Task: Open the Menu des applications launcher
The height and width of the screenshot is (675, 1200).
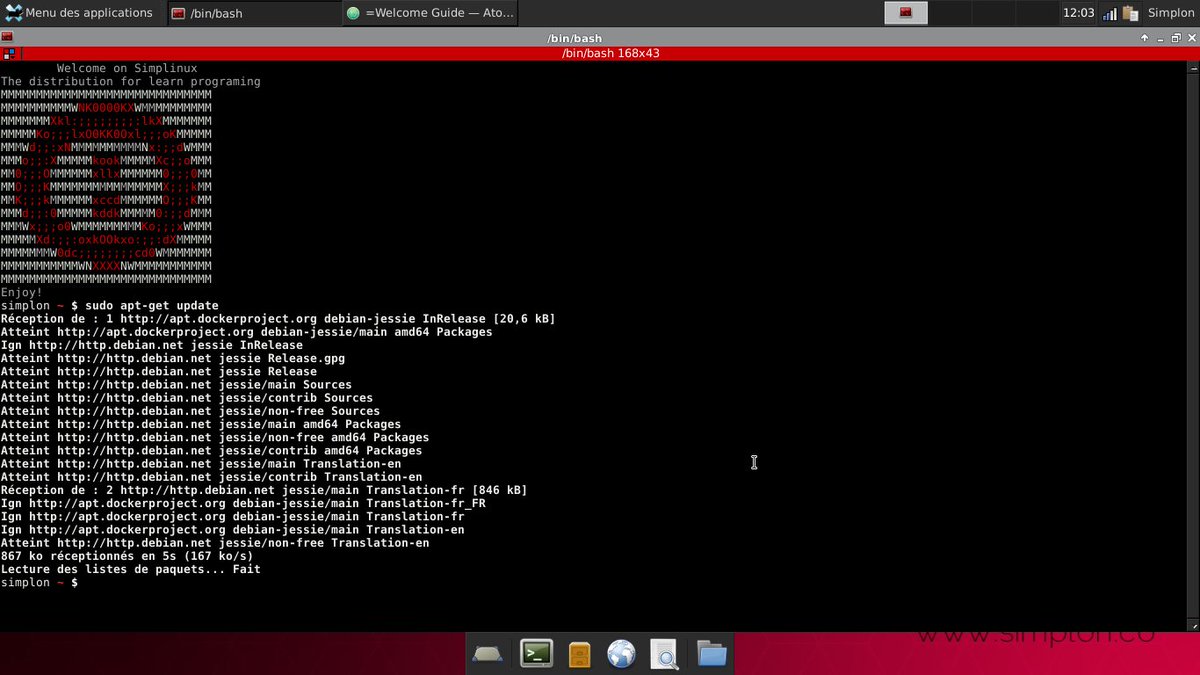Action: click(x=80, y=13)
